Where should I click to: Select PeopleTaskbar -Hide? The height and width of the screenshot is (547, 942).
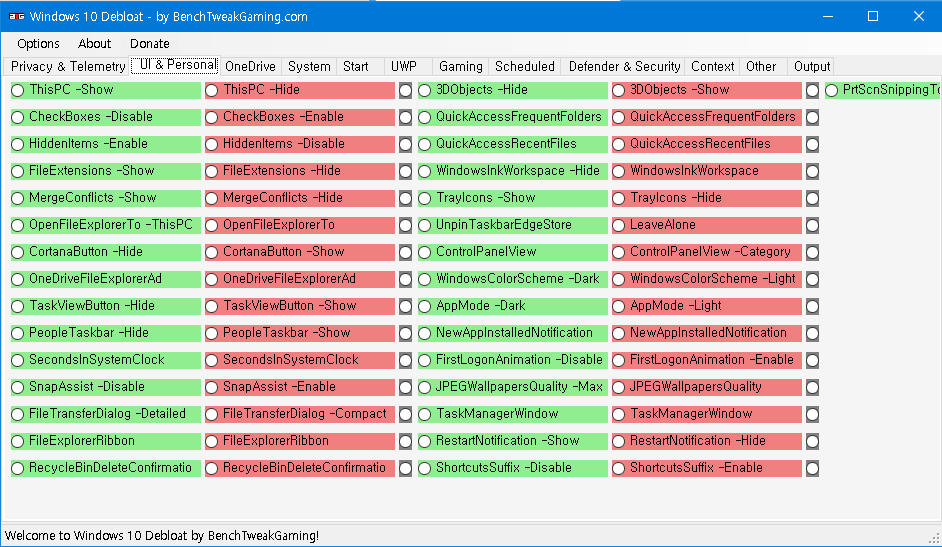(x=106, y=333)
